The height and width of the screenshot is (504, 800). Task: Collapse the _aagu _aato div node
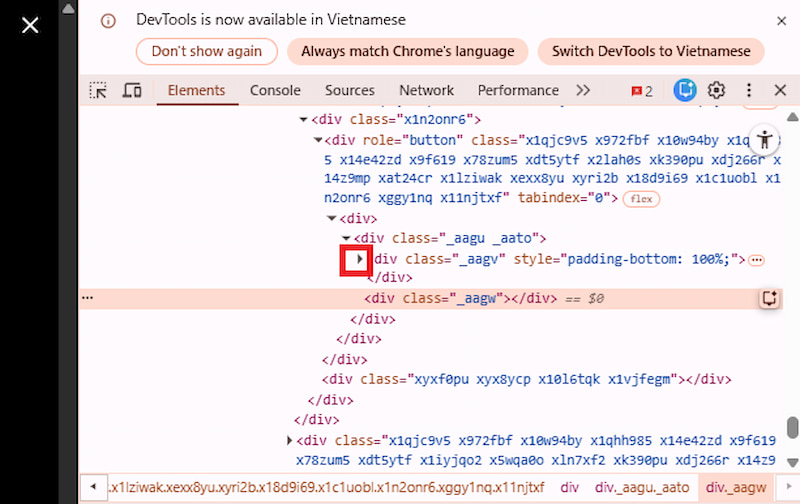tap(346, 238)
